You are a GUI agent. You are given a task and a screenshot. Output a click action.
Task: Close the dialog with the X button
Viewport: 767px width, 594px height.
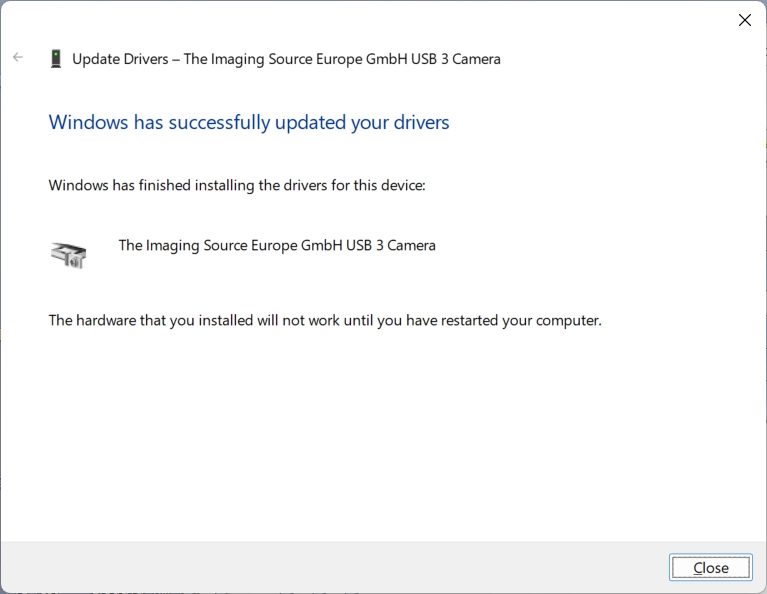point(744,20)
